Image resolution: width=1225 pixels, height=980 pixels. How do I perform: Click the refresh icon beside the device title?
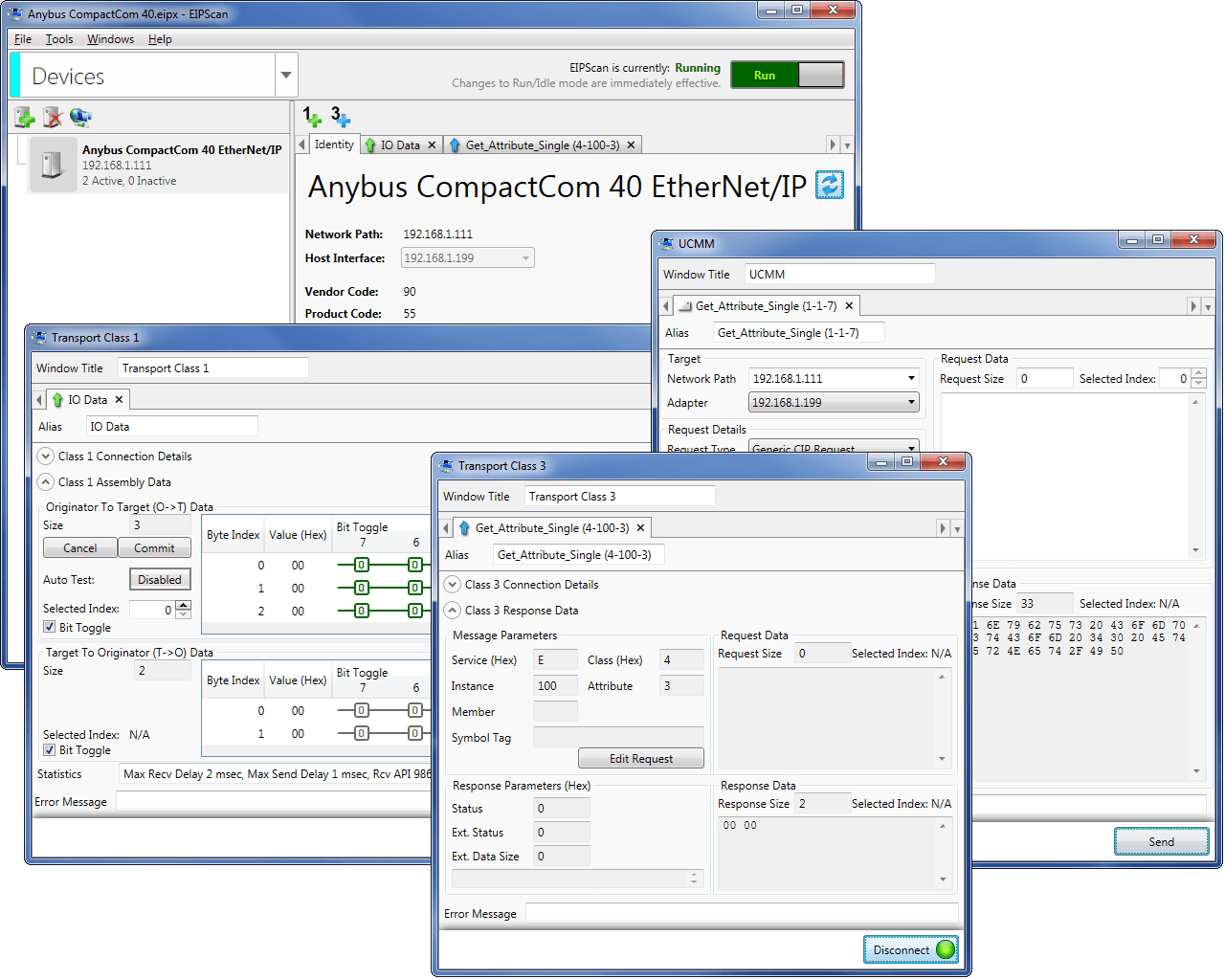828,185
